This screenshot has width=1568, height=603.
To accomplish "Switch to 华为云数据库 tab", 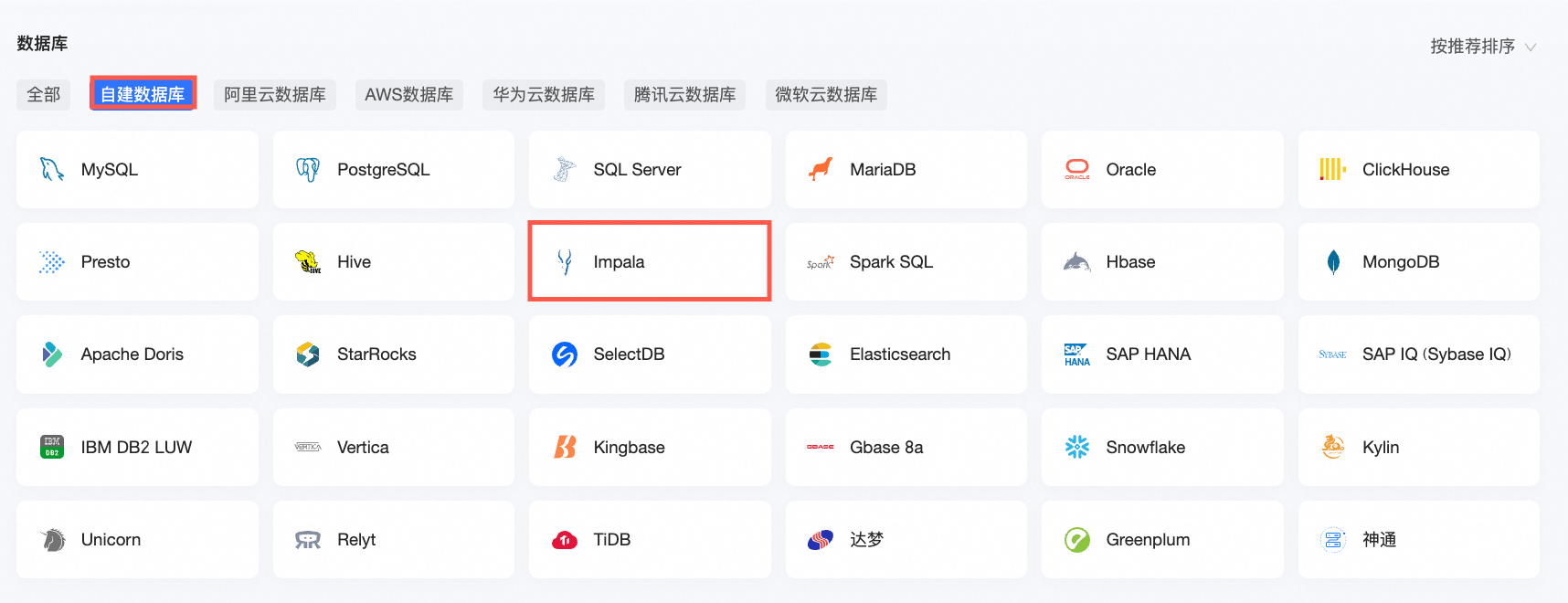I will point(544,94).
